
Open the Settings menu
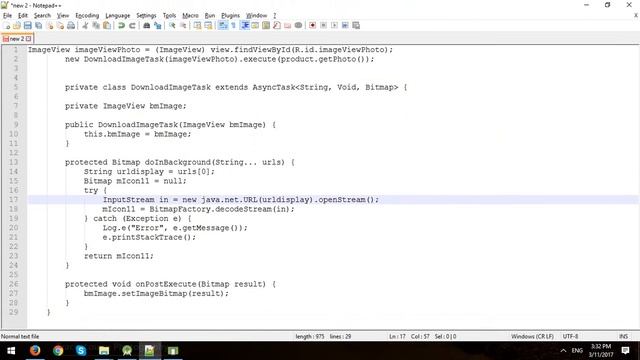[x=146, y=16]
